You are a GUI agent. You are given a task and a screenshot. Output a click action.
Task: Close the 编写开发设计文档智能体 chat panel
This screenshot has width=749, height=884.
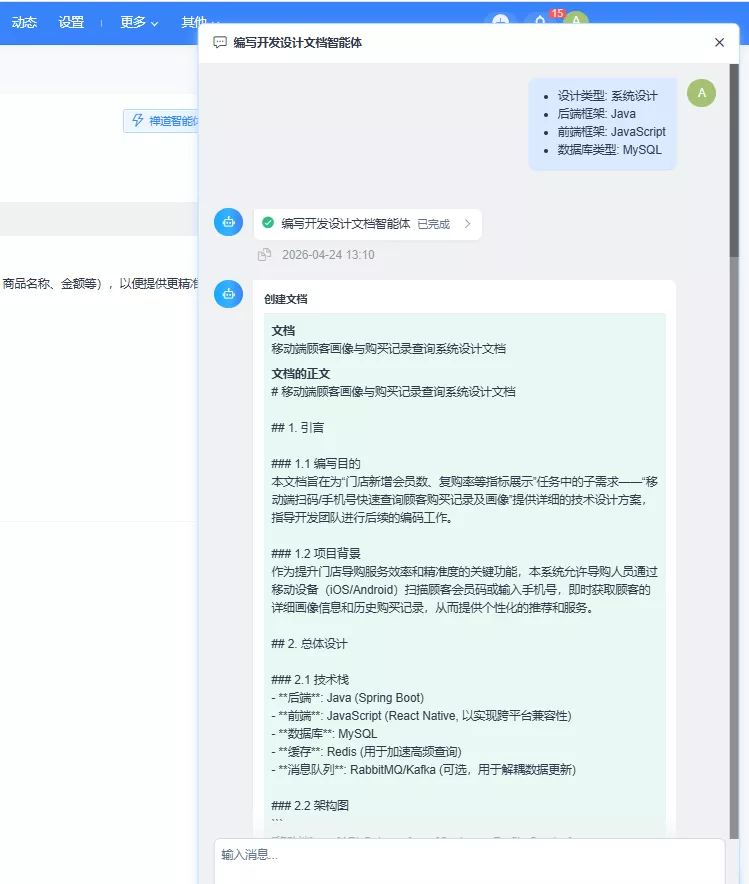point(719,42)
